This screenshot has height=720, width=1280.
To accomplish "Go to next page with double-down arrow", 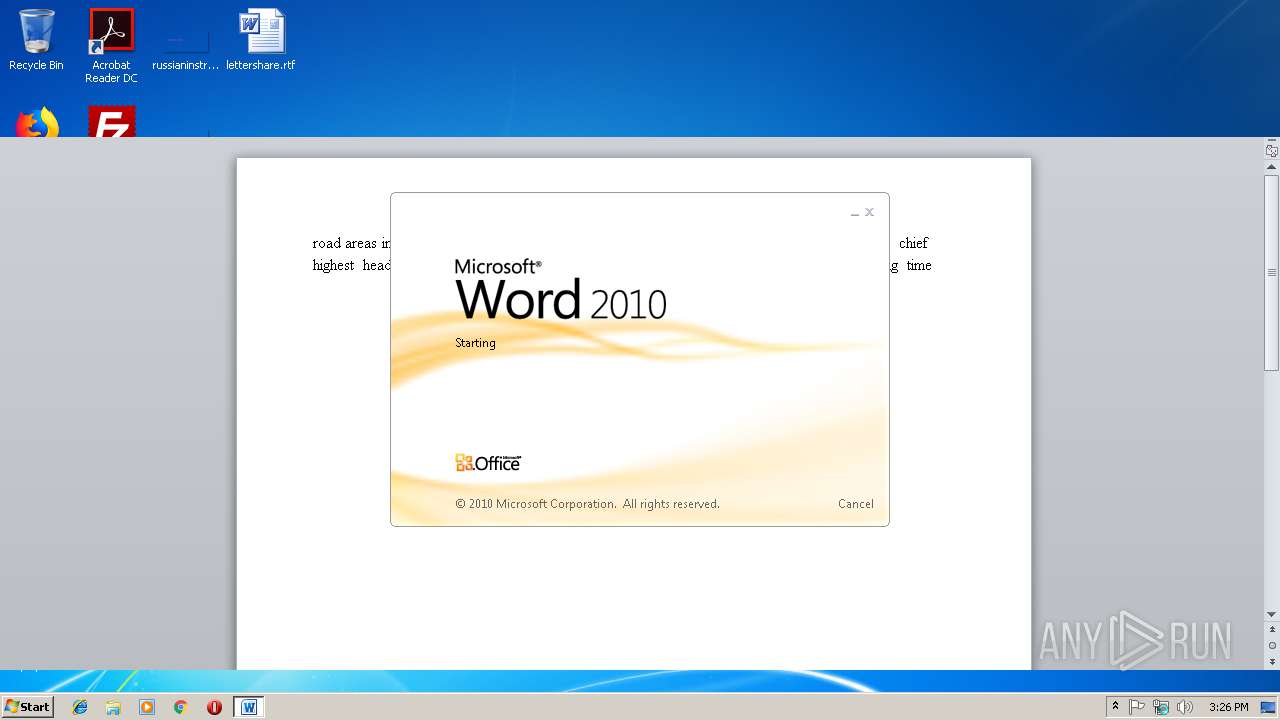I will 1271,661.
